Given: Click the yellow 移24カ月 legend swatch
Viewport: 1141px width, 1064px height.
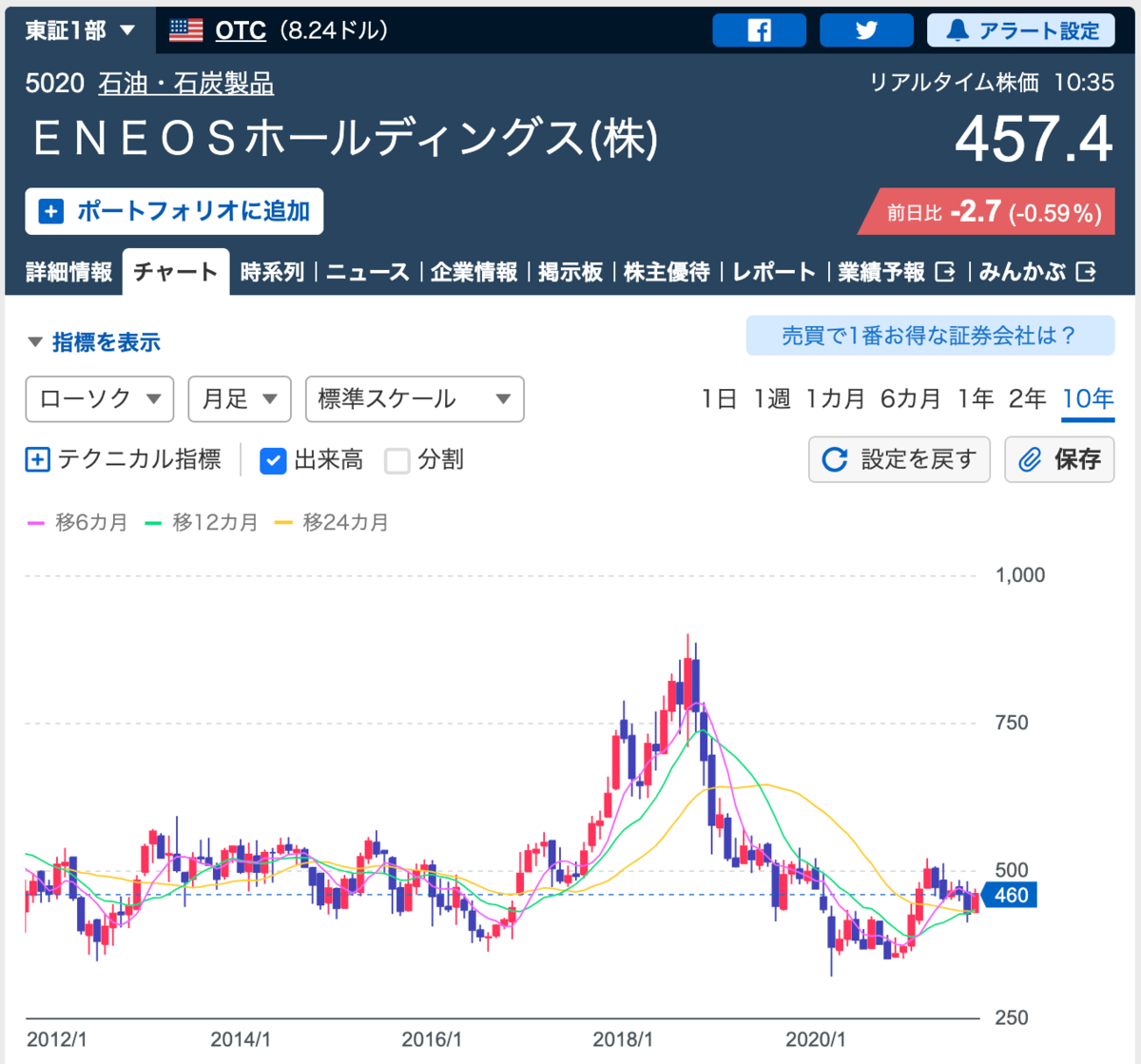Looking at the screenshot, I should pos(283,523).
